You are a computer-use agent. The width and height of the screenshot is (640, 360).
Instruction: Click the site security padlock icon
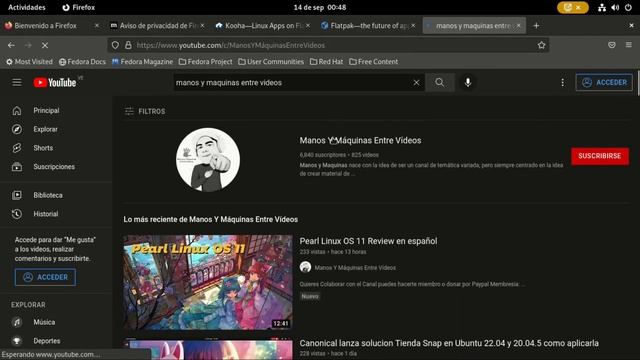[x=128, y=45]
